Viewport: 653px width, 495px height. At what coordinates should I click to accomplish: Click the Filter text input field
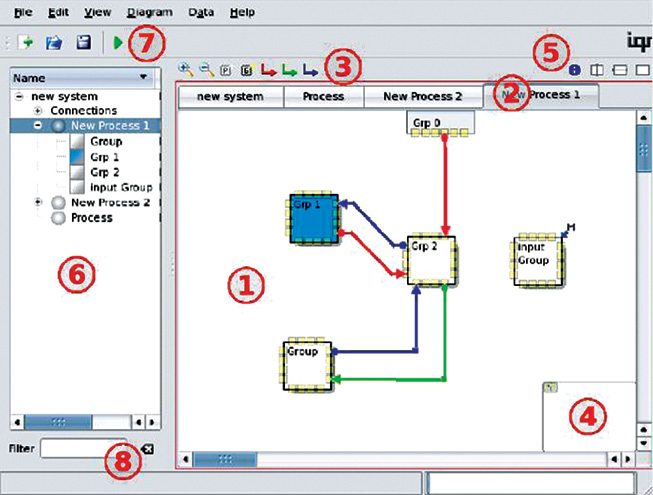click(87, 451)
